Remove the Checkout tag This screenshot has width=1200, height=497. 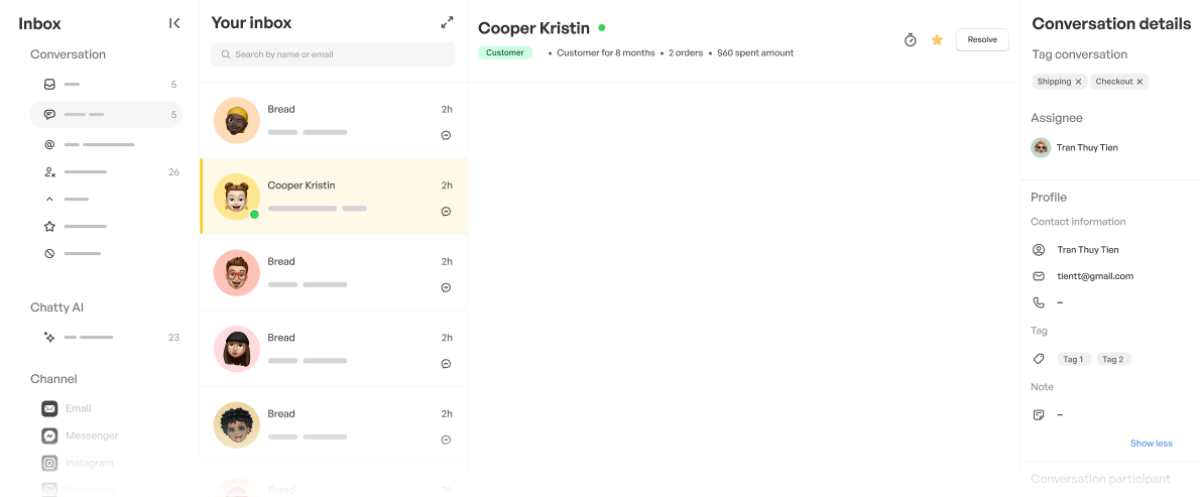tap(1140, 82)
